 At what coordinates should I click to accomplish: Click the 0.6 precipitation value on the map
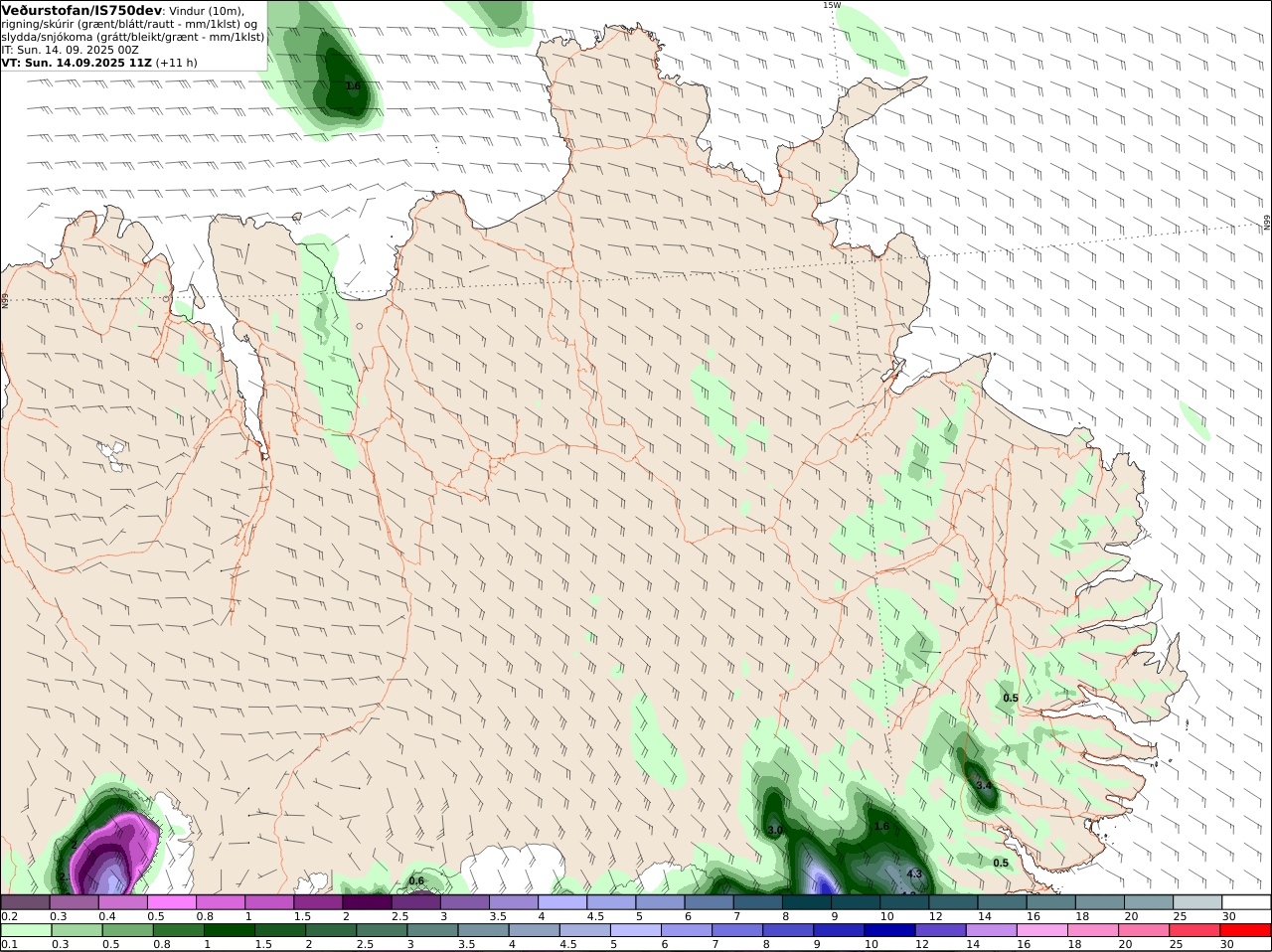pyautogui.click(x=416, y=880)
